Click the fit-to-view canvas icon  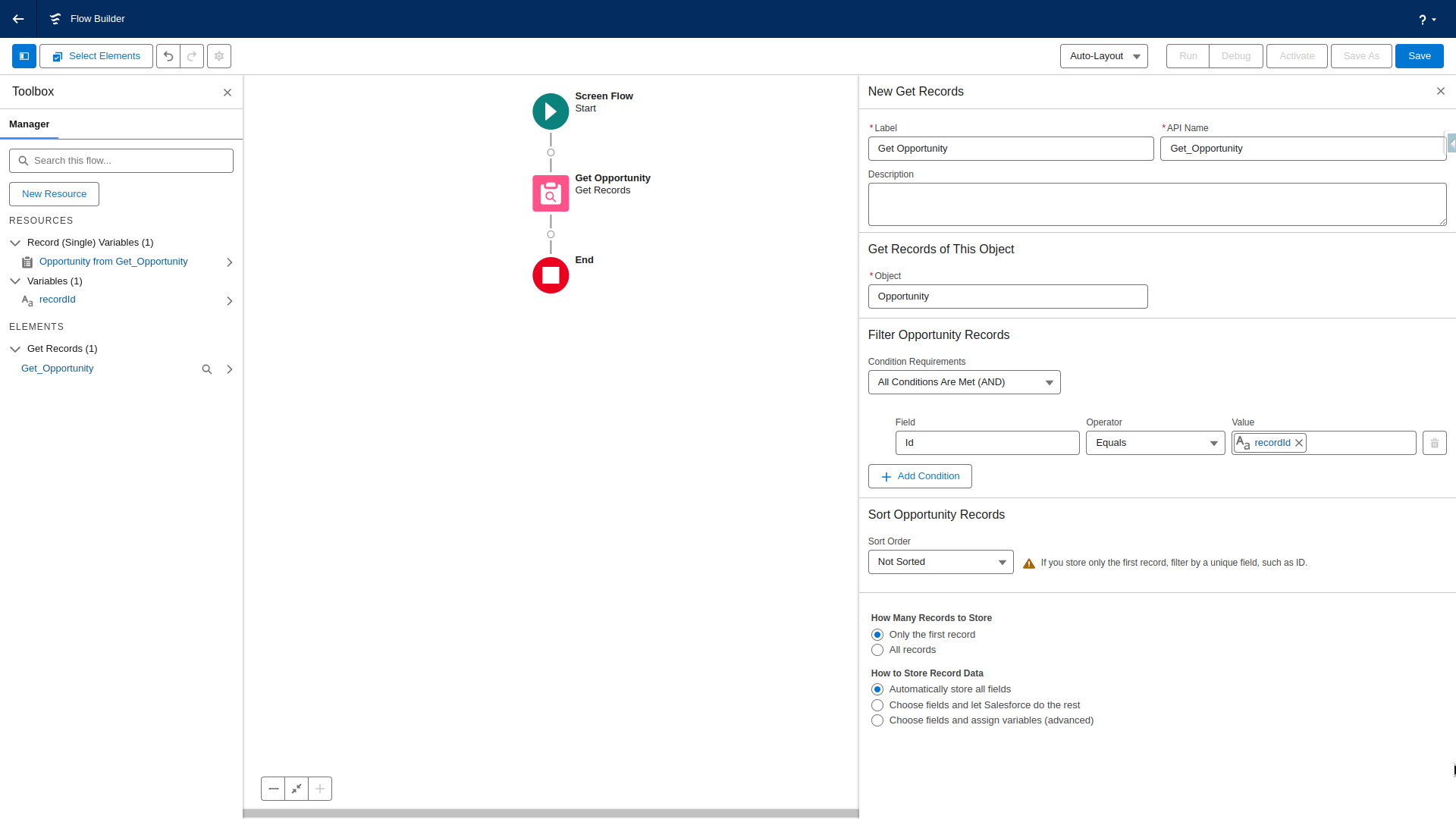pos(297,789)
